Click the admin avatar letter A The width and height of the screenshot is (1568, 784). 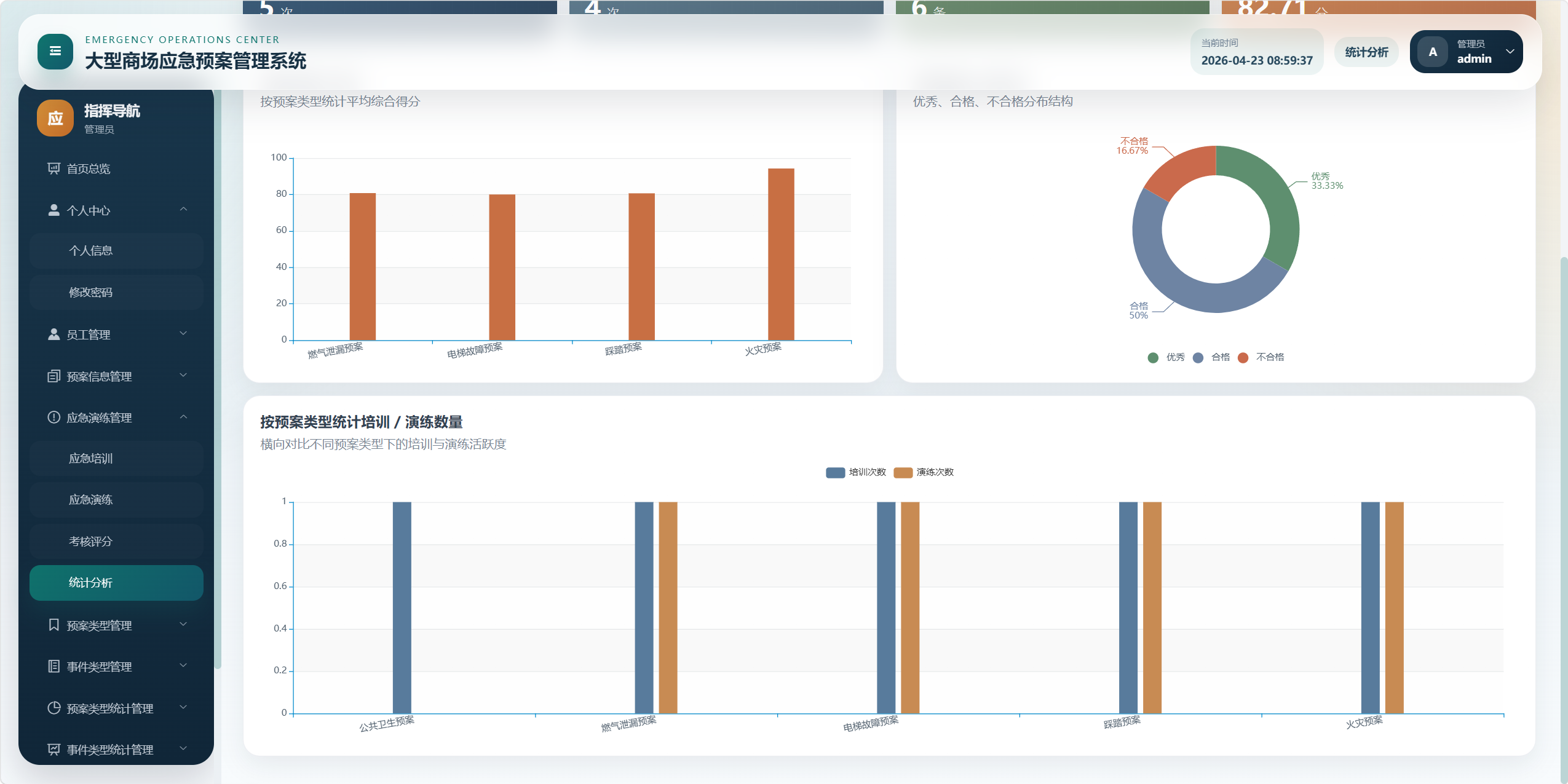[x=1433, y=52]
